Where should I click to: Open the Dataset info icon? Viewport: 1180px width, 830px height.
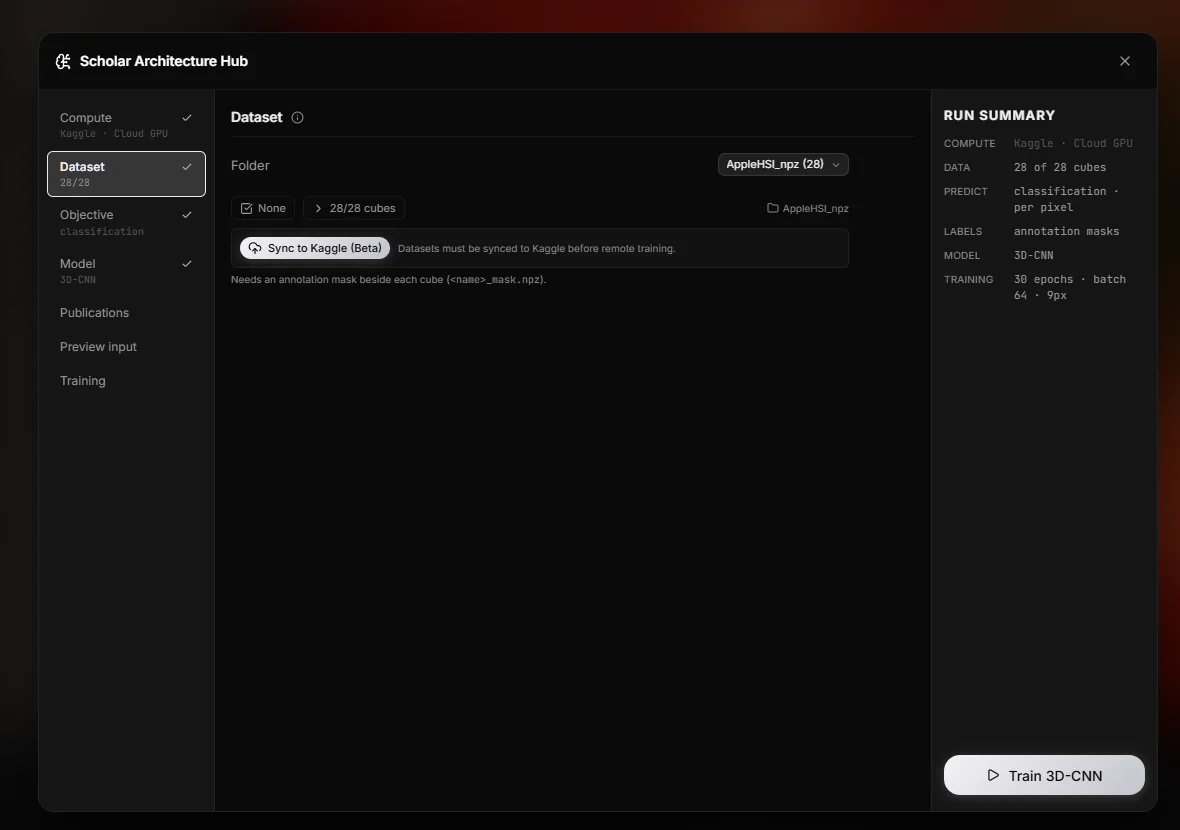[297, 117]
